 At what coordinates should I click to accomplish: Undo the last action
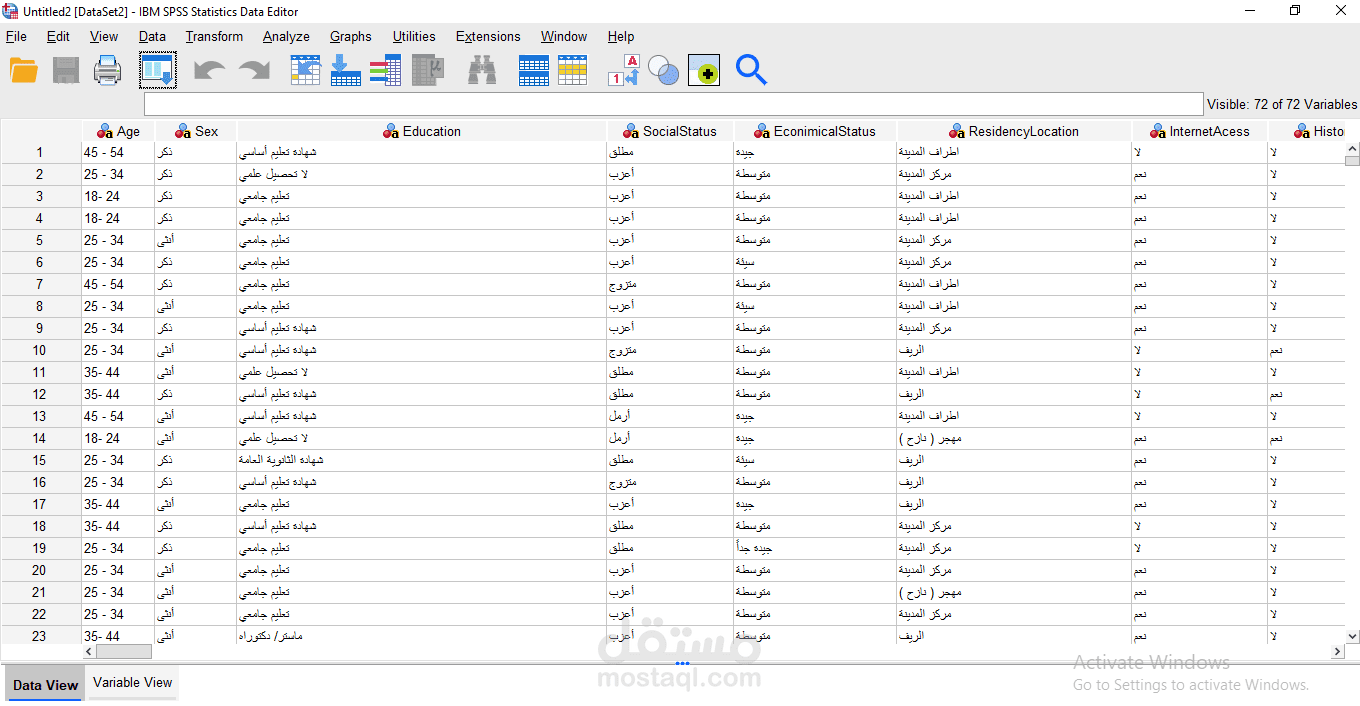209,70
